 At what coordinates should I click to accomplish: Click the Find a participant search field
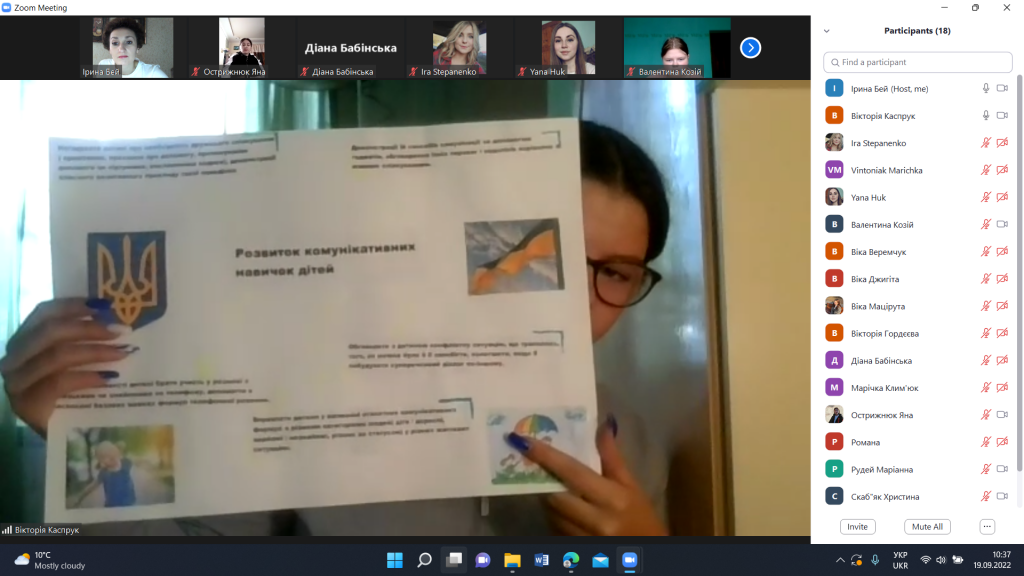coord(917,62)
